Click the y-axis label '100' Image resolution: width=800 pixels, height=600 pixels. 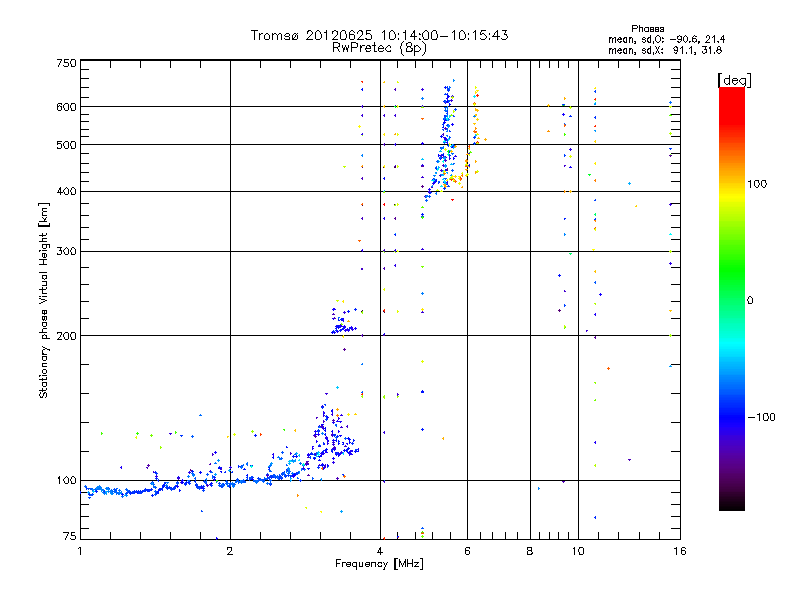coord(66,481)
